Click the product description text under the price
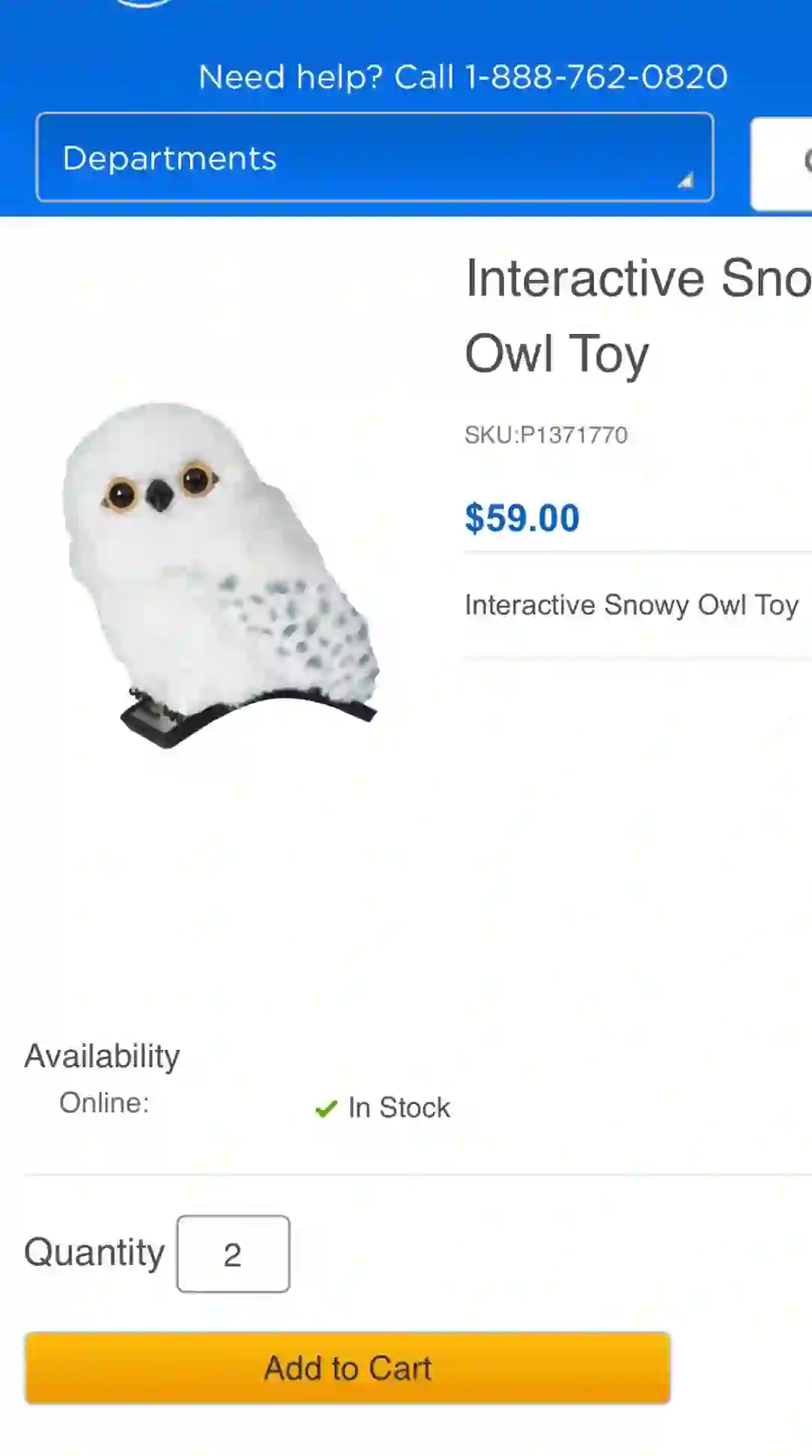The image size is (812, 1456). [x=632, y=605]
